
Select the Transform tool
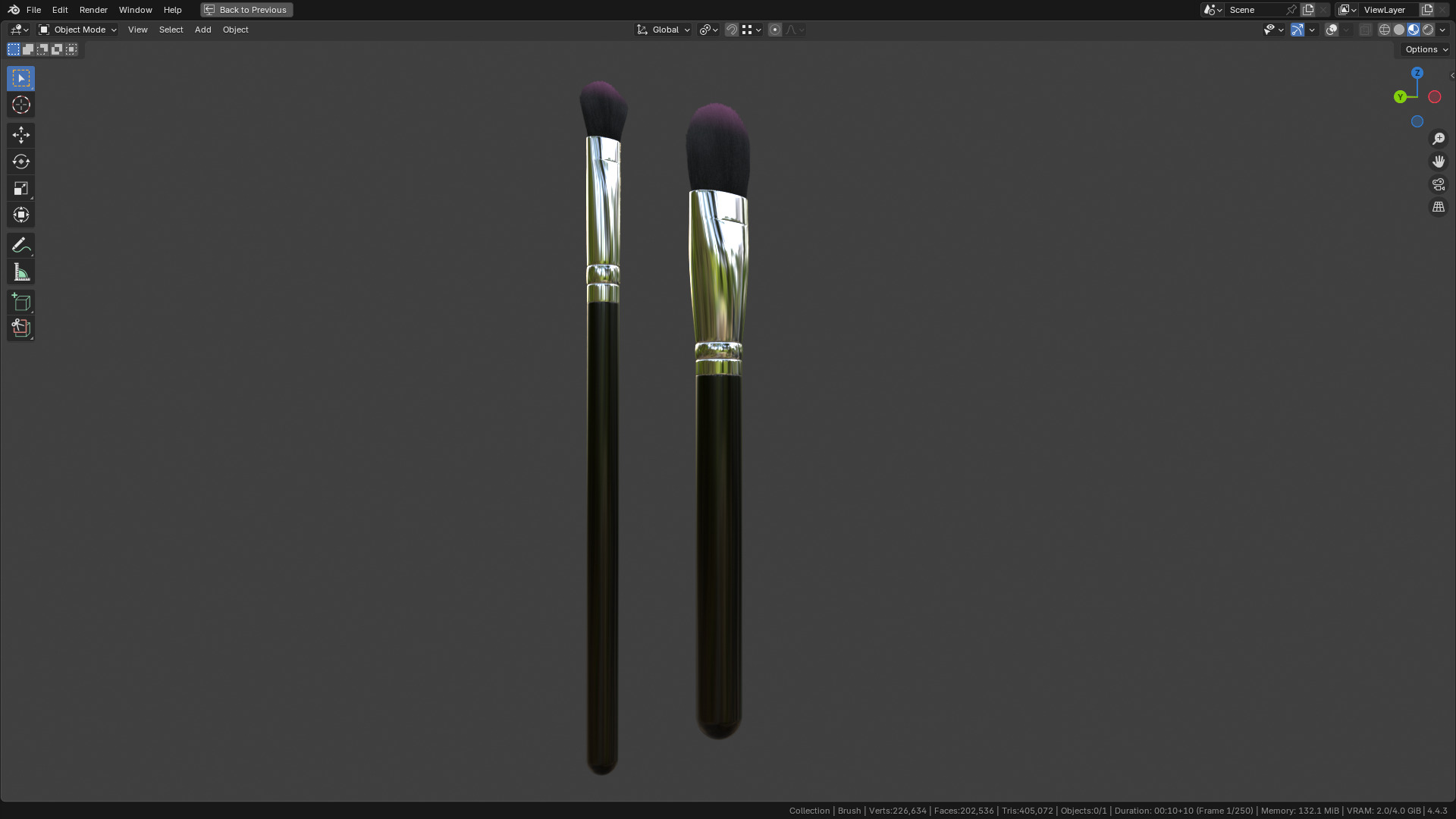pos(20,215)
